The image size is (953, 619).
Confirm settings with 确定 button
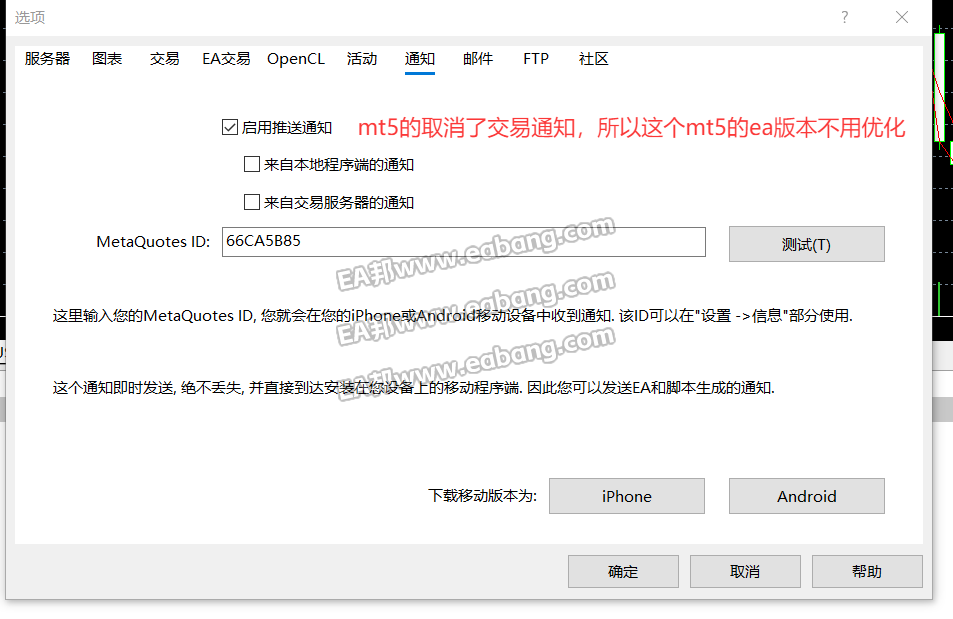point(622,571)
